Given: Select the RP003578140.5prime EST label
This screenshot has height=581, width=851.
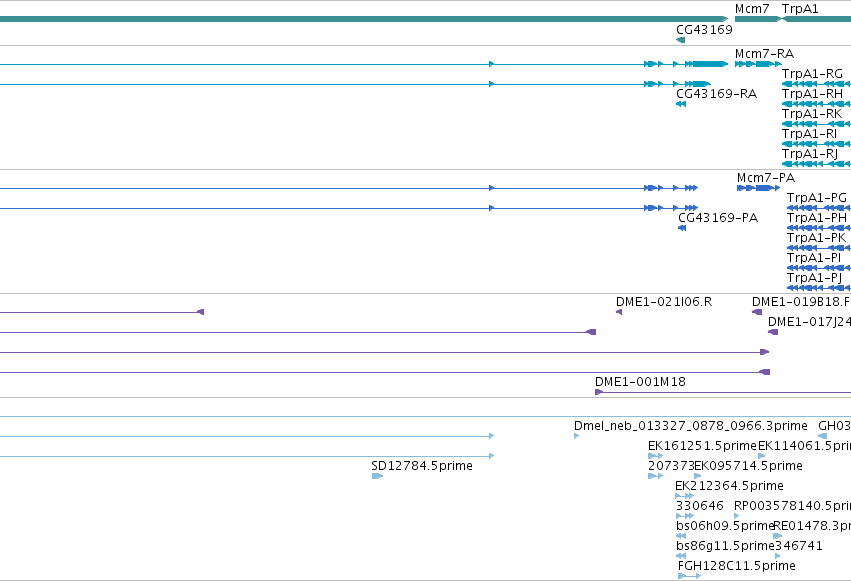Looking at the screenshot, I should coord(792,507).
